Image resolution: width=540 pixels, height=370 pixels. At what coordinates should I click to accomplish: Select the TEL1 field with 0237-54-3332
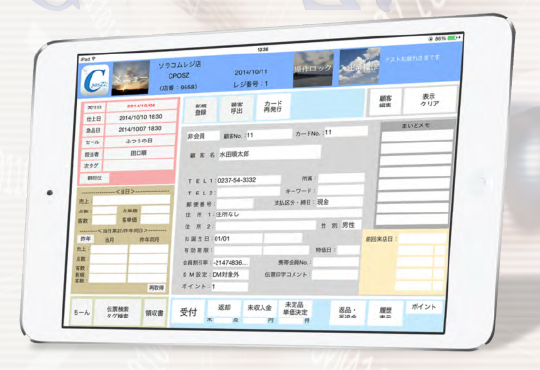pos(248,180)
